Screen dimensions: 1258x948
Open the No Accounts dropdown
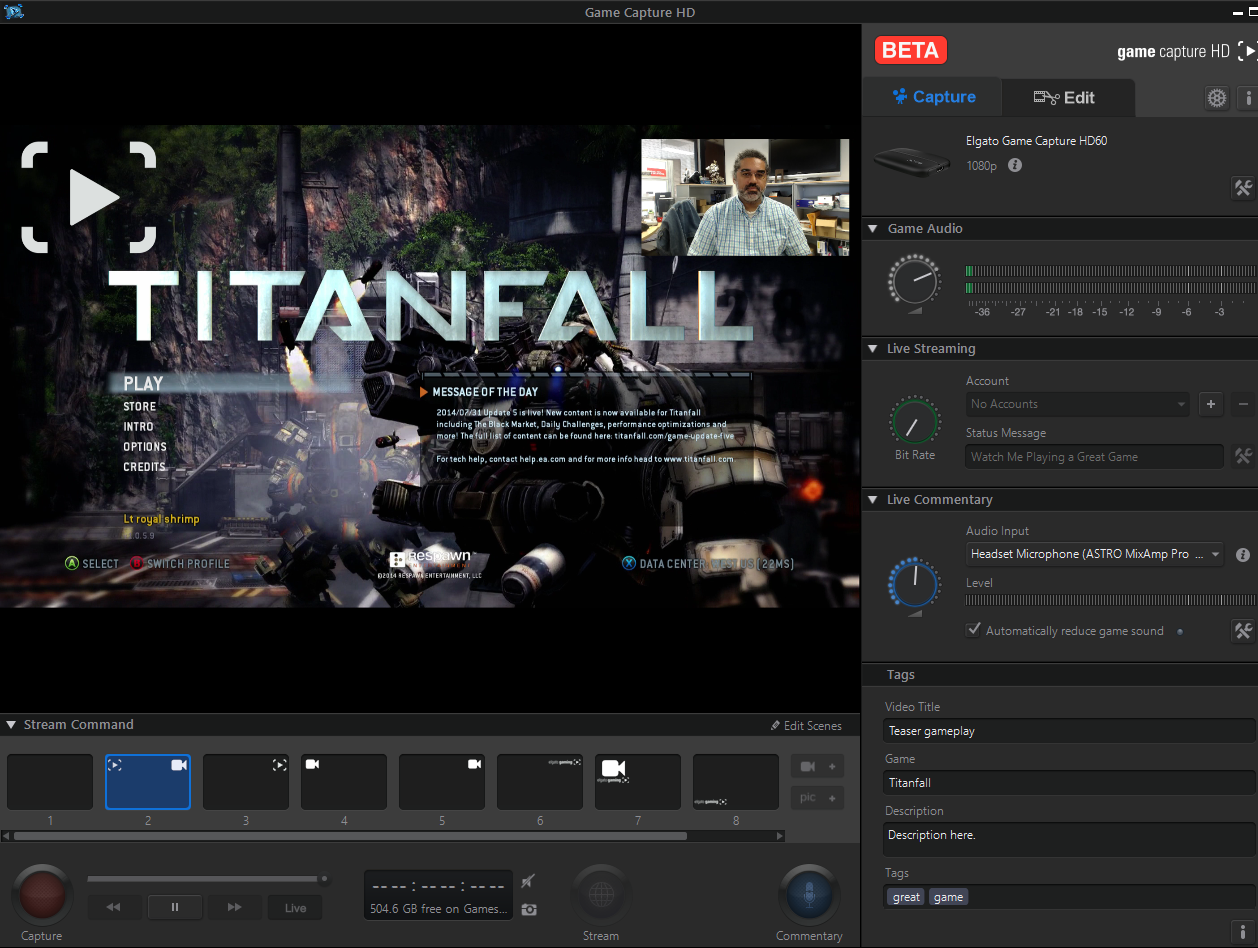point(1079,404)
